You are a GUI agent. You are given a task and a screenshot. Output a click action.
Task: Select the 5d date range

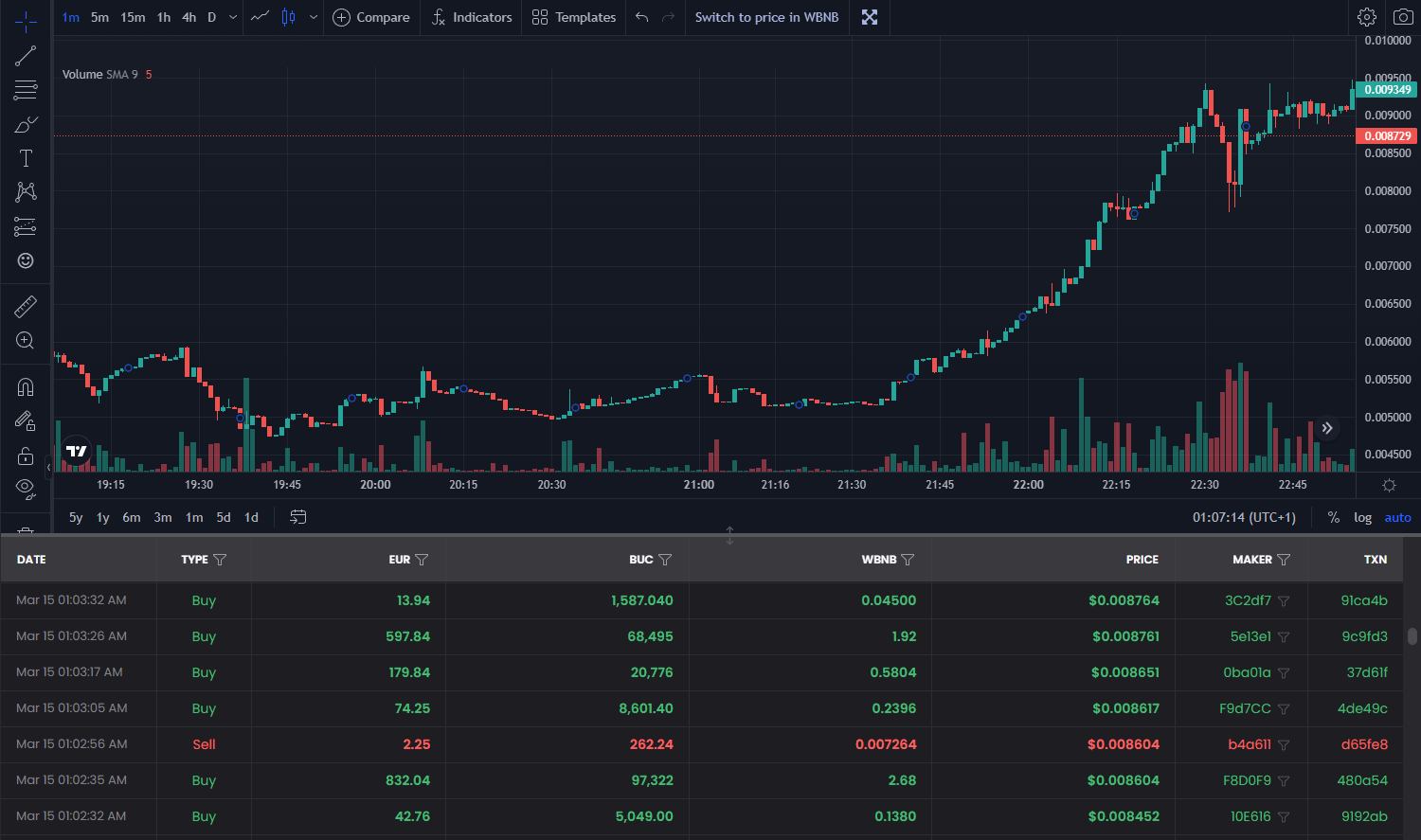(x=224, y=517)
